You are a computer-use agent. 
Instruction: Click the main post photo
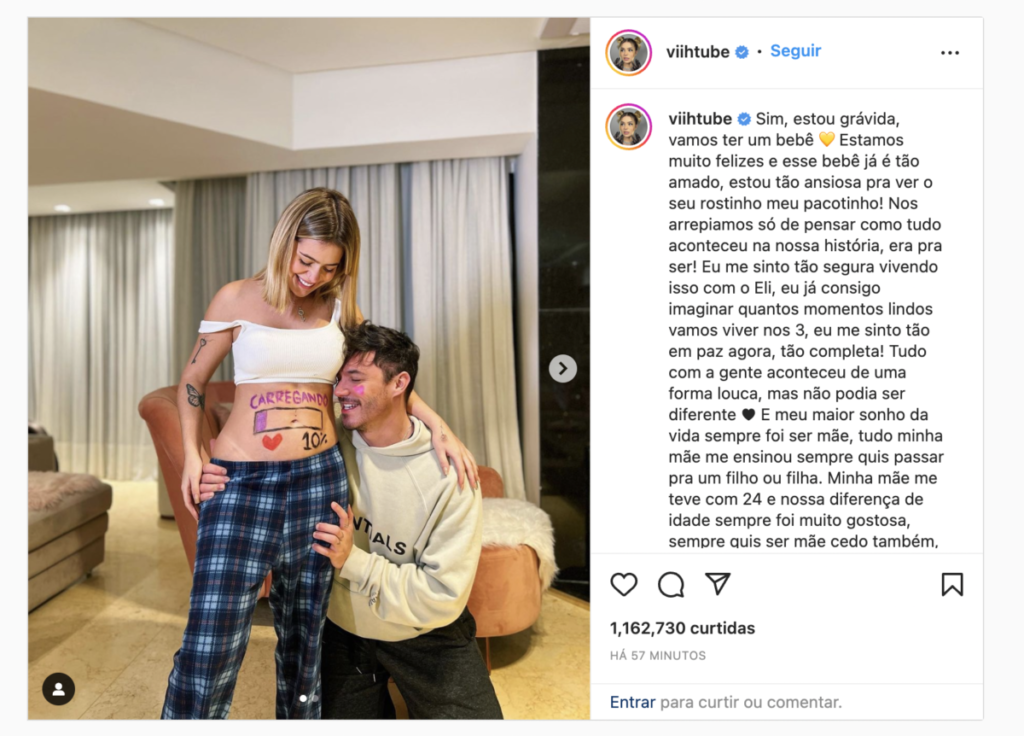click(309, 368)
